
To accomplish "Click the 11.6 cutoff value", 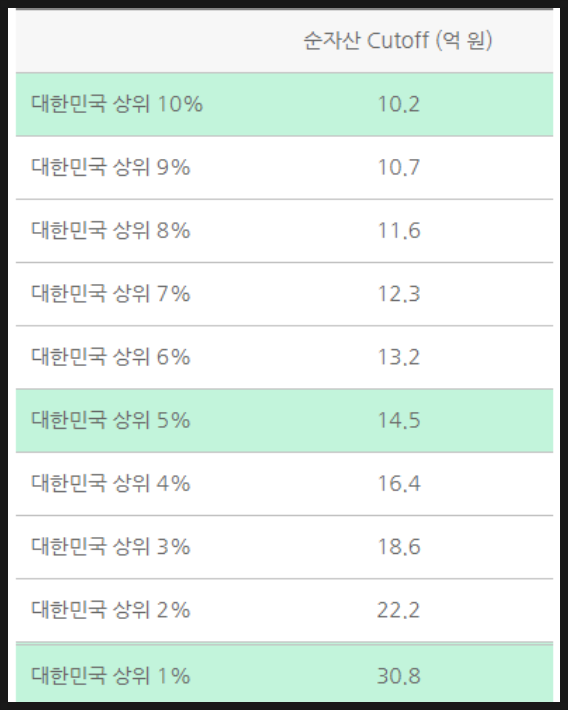I will coord(399,230).
